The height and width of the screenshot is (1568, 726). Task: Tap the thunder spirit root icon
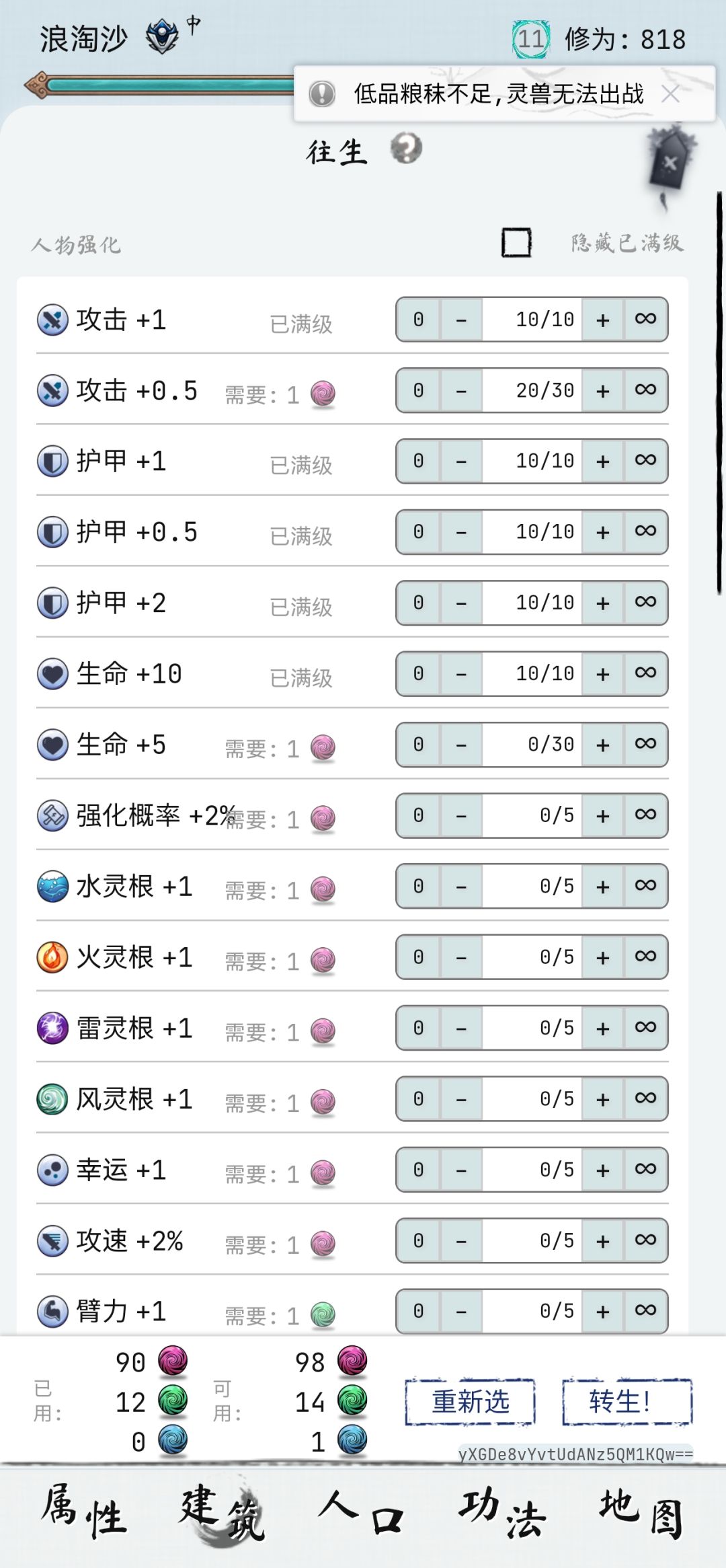pos(52,1029)
